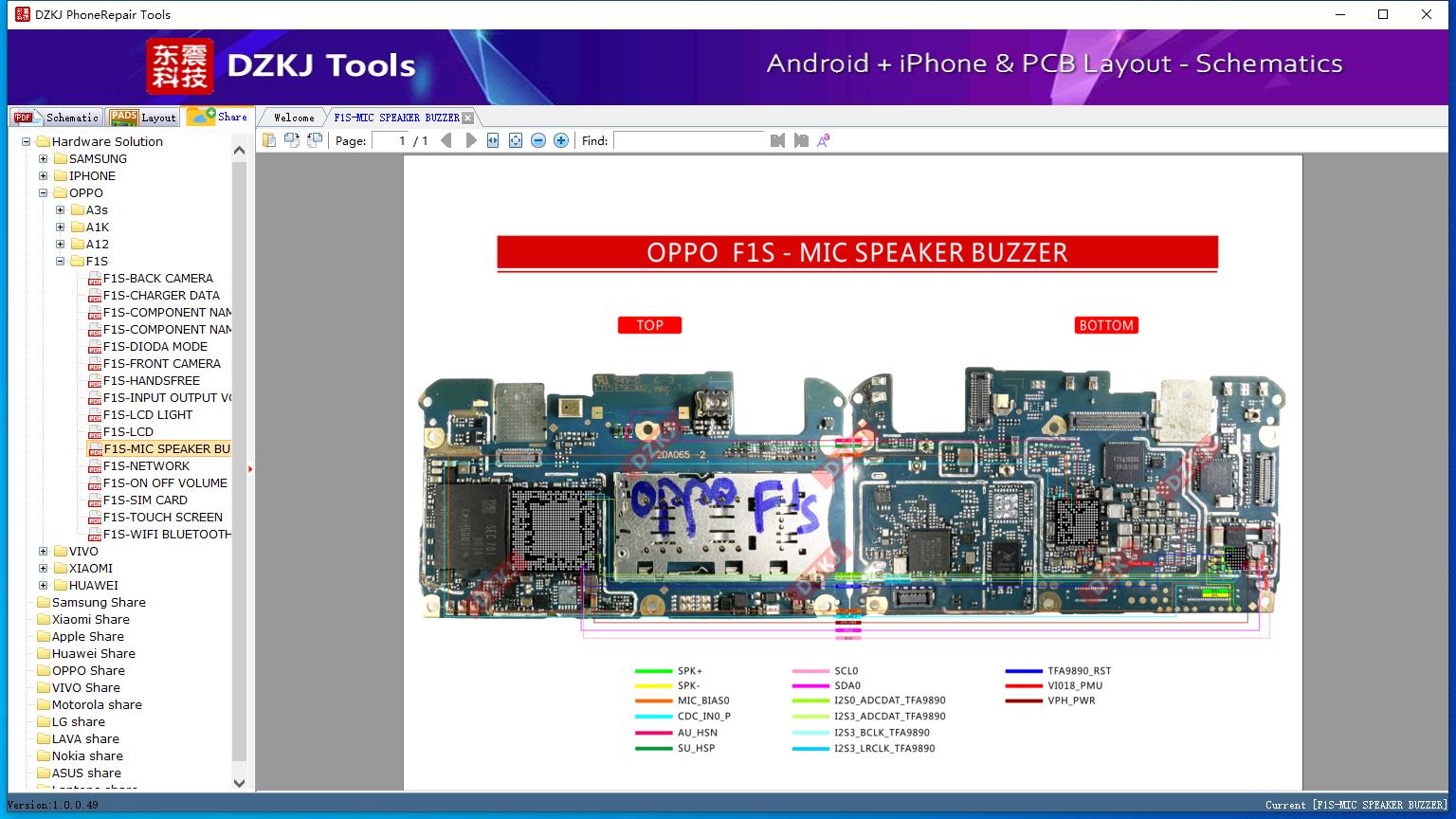Select the ASUS share folder

[86, 773]
